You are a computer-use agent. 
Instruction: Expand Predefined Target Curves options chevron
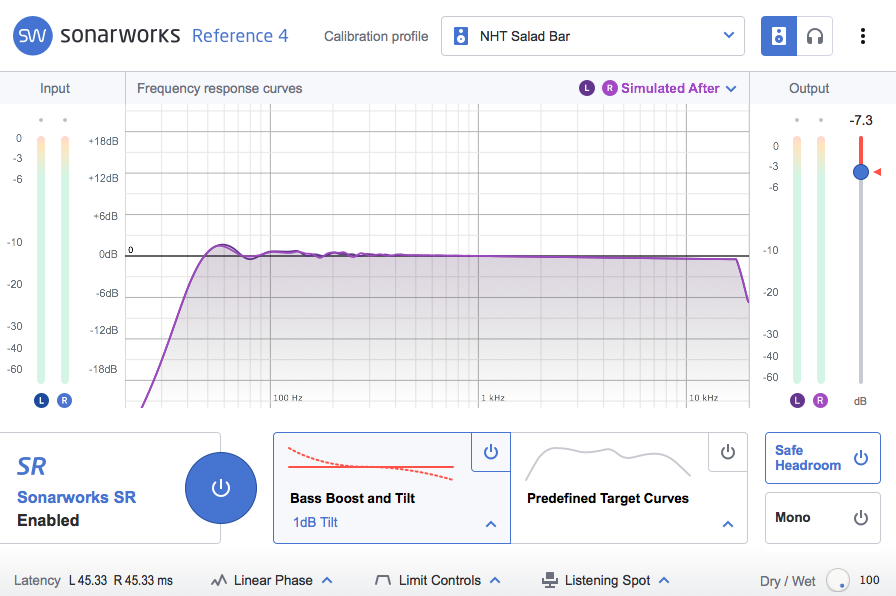[728, 524]
